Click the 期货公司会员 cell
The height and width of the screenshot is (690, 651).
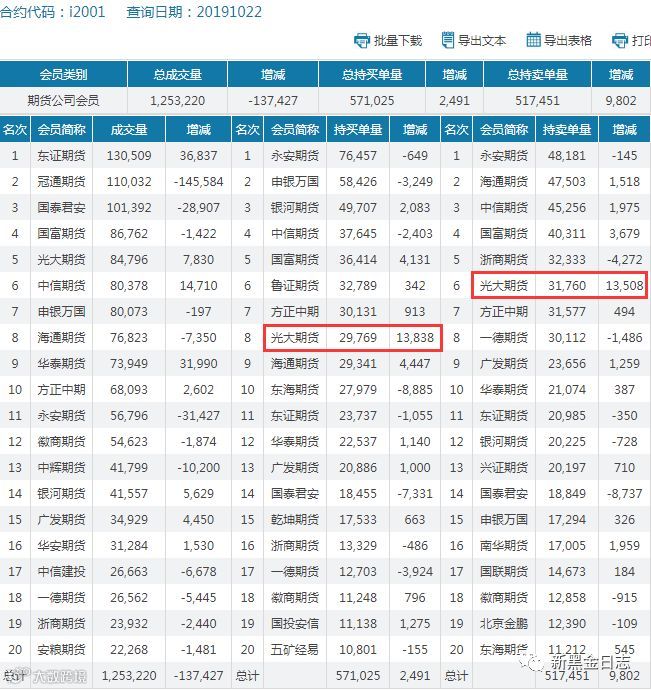(63, 101)
